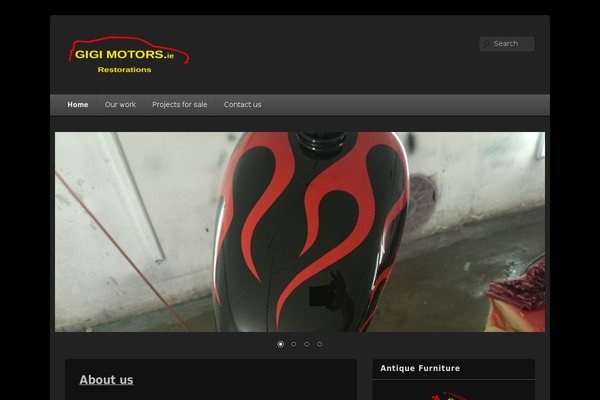Switch to the third slide dot
The height and width of the screenshot is (400, 600).
click(x=307, y=344)
